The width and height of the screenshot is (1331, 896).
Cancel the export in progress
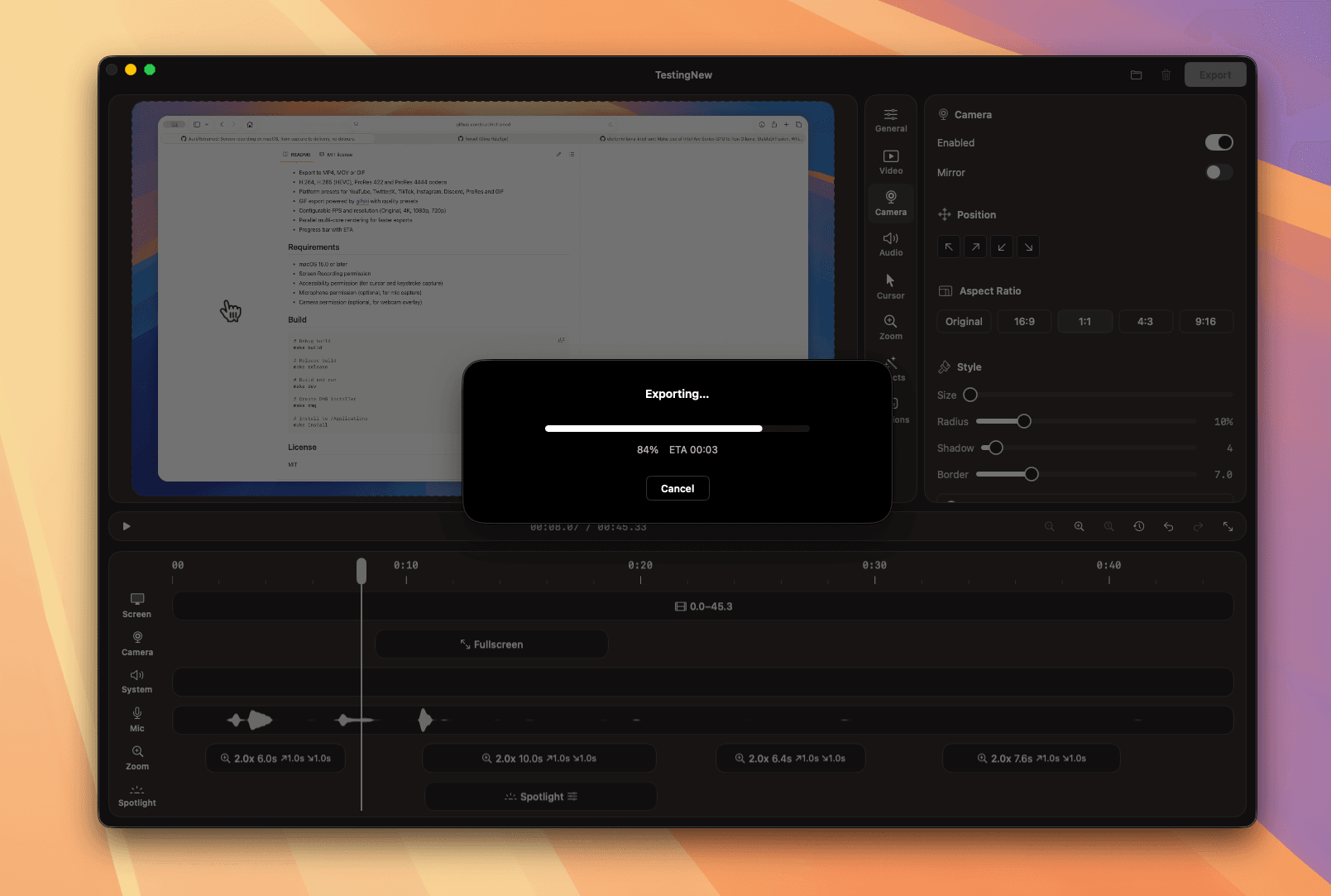[x=677, y=488]
